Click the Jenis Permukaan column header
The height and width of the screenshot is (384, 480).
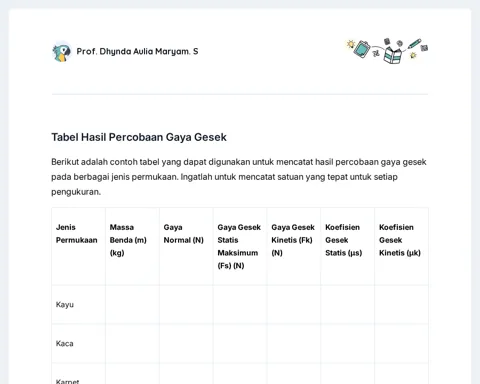point(77,234)
